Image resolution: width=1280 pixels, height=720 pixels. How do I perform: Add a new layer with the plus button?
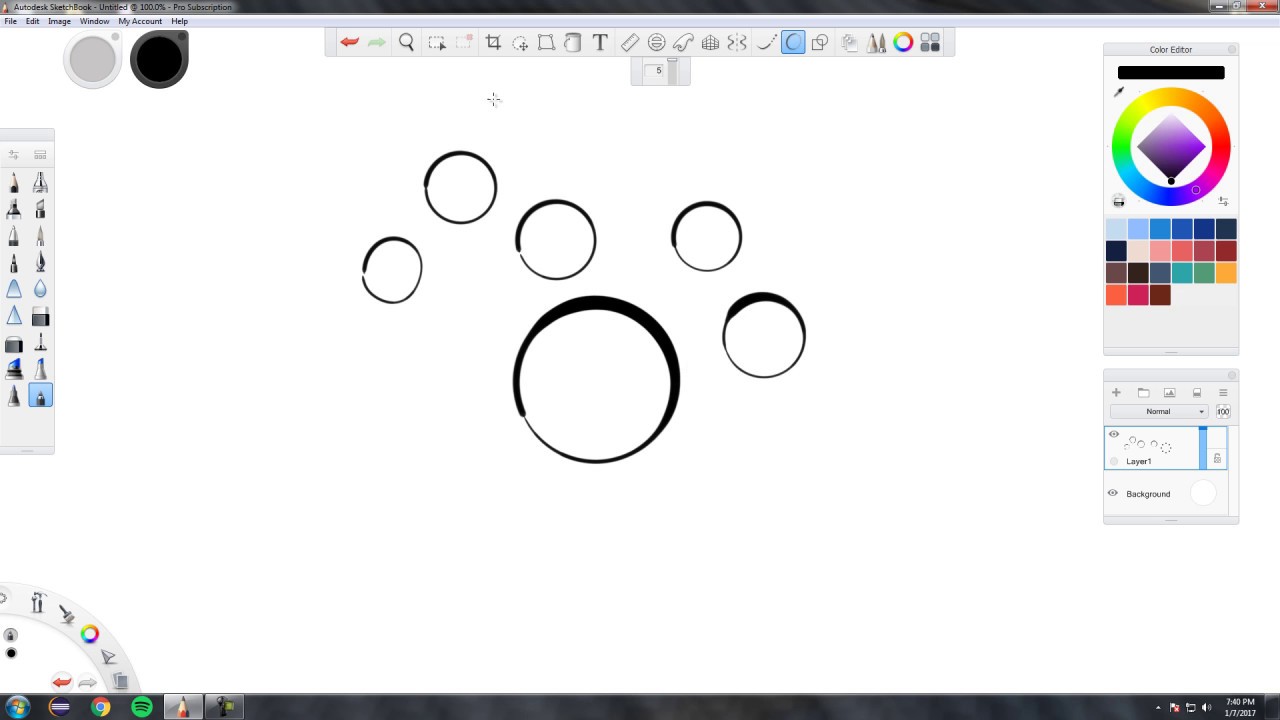(1116, 392)
